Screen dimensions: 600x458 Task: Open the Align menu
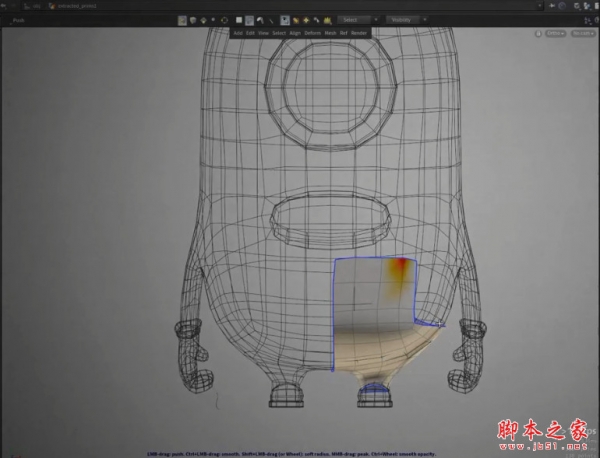(295, 33)
